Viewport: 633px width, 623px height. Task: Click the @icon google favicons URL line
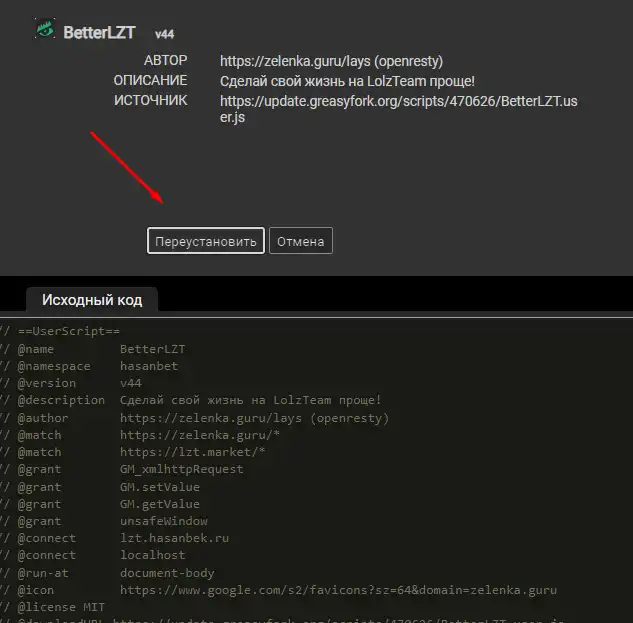[x=279, y=590]
